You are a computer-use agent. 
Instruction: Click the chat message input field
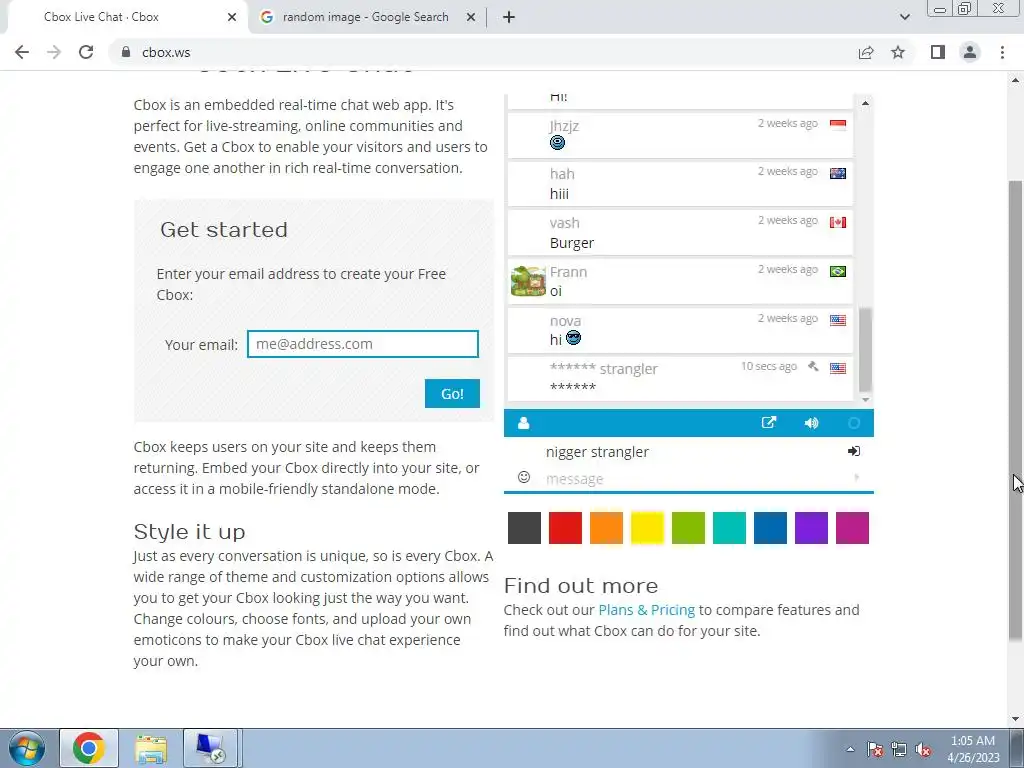click(x=696, y=479)
